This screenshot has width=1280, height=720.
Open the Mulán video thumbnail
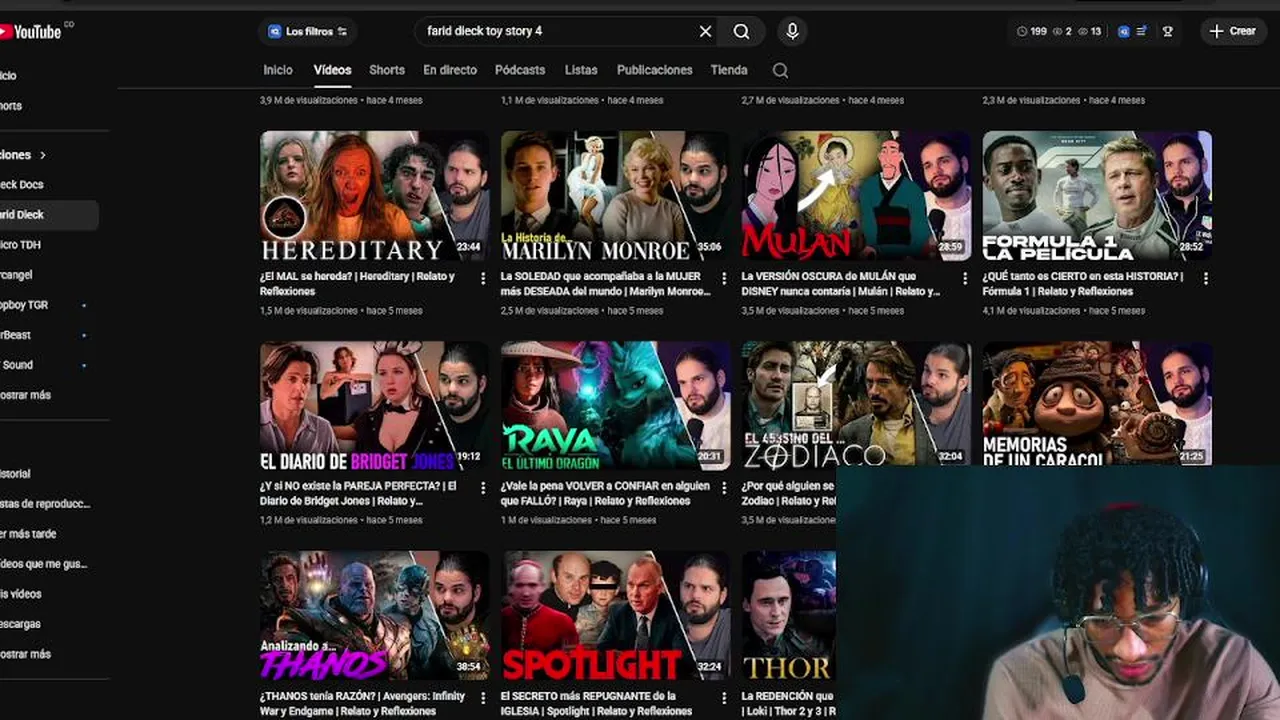pos(856,196)
